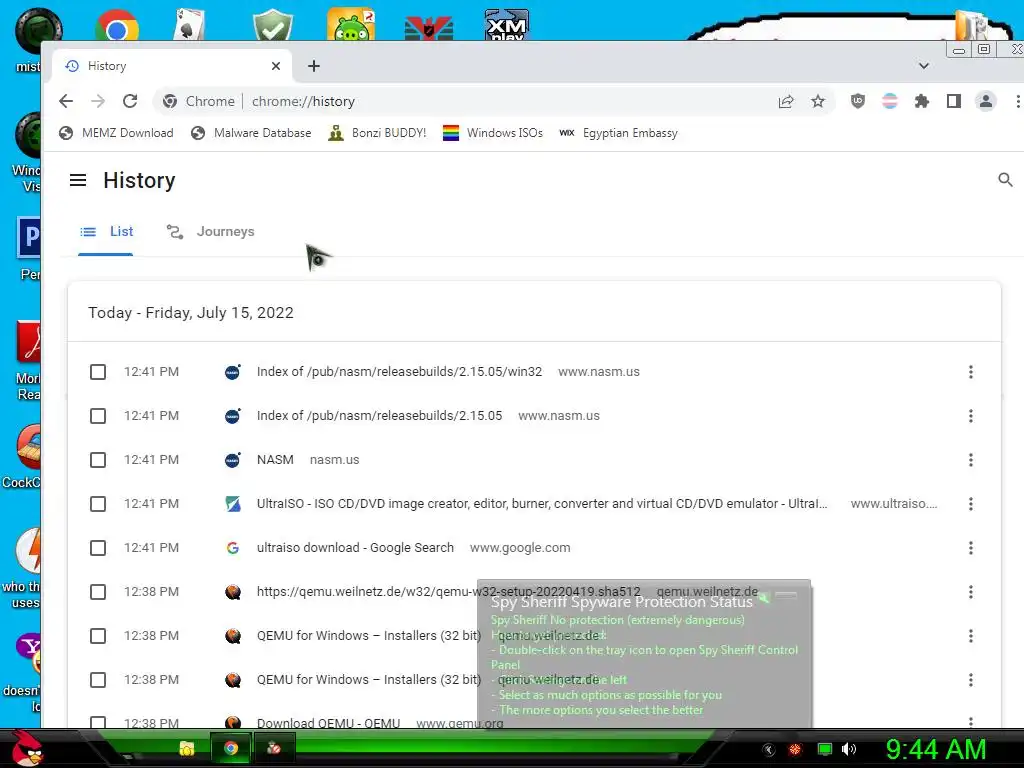
Task: Open the Index of /pub/nasm/releasebuilds/2.15.05/win32 link
Action: pos(399,372)
